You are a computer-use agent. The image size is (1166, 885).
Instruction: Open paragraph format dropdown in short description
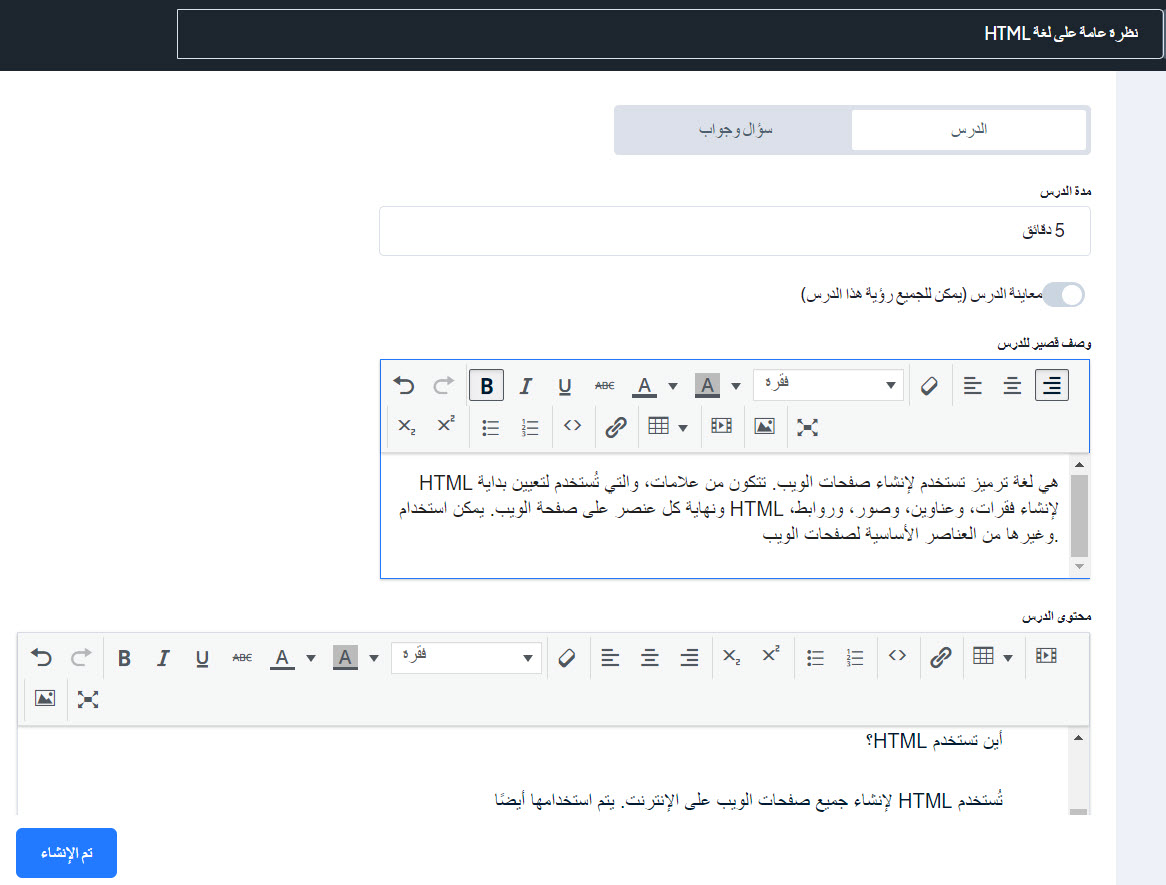click(828, 386)
